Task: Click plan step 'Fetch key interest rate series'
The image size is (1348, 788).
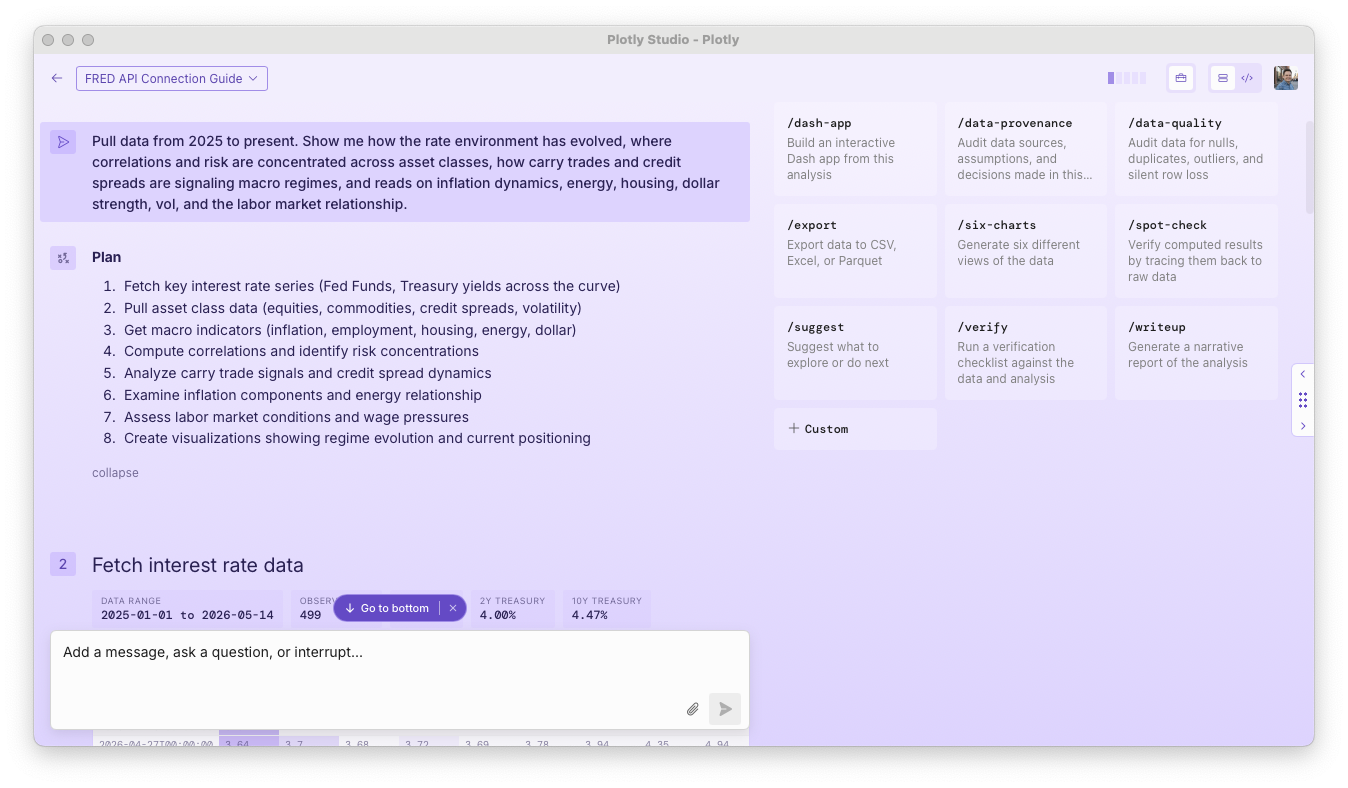Action: click(372, 286)
